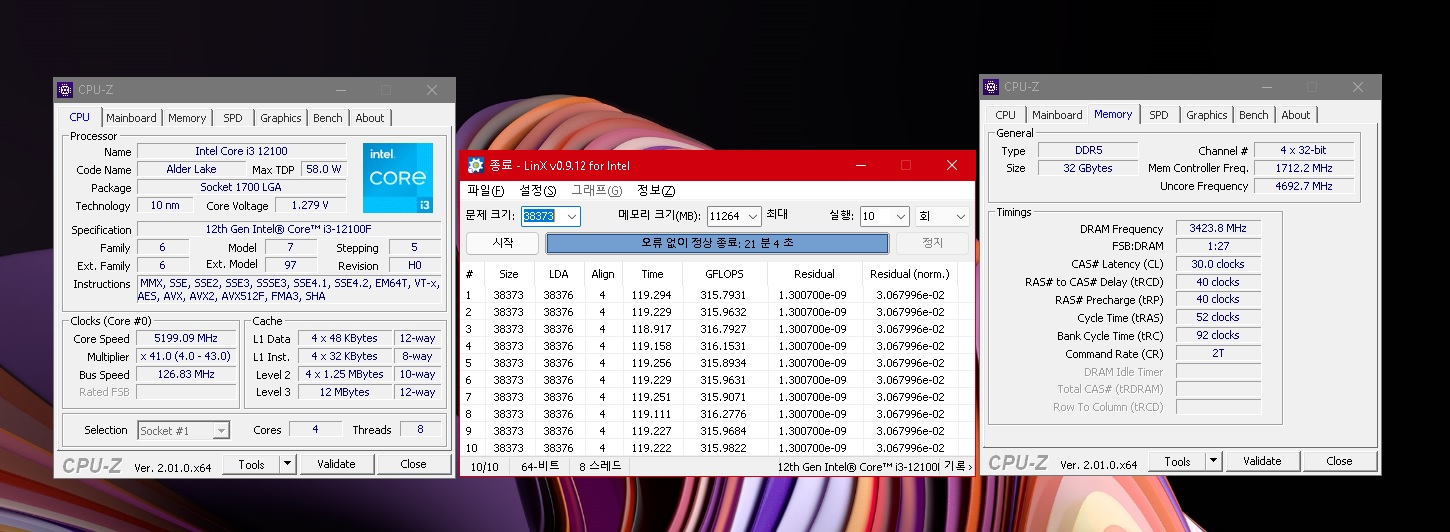Click the Uncore Frequency value 4692.7 MHz

click(1304, 187)
